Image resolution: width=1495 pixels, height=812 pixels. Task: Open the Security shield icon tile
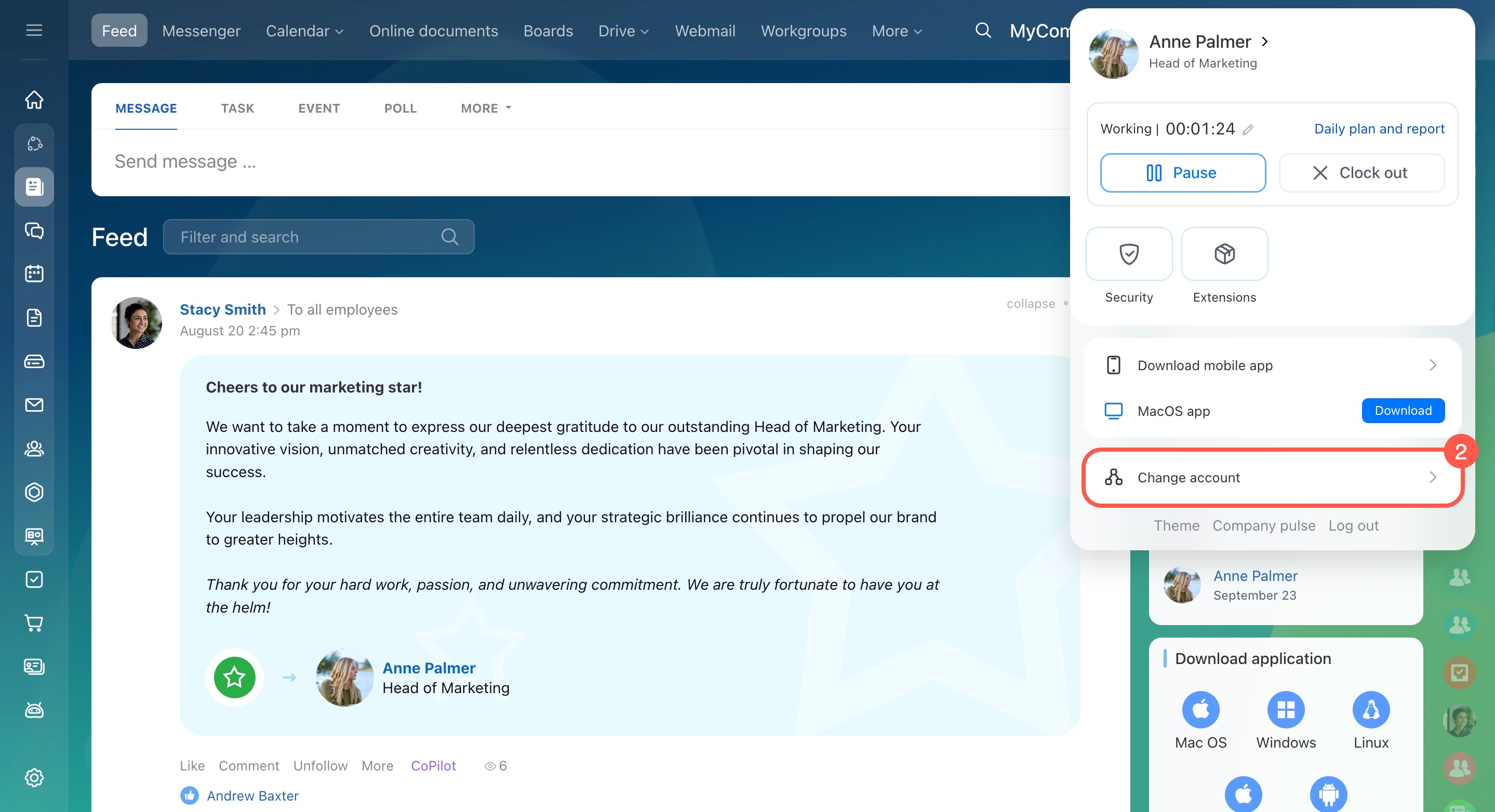click(1128, 254)
